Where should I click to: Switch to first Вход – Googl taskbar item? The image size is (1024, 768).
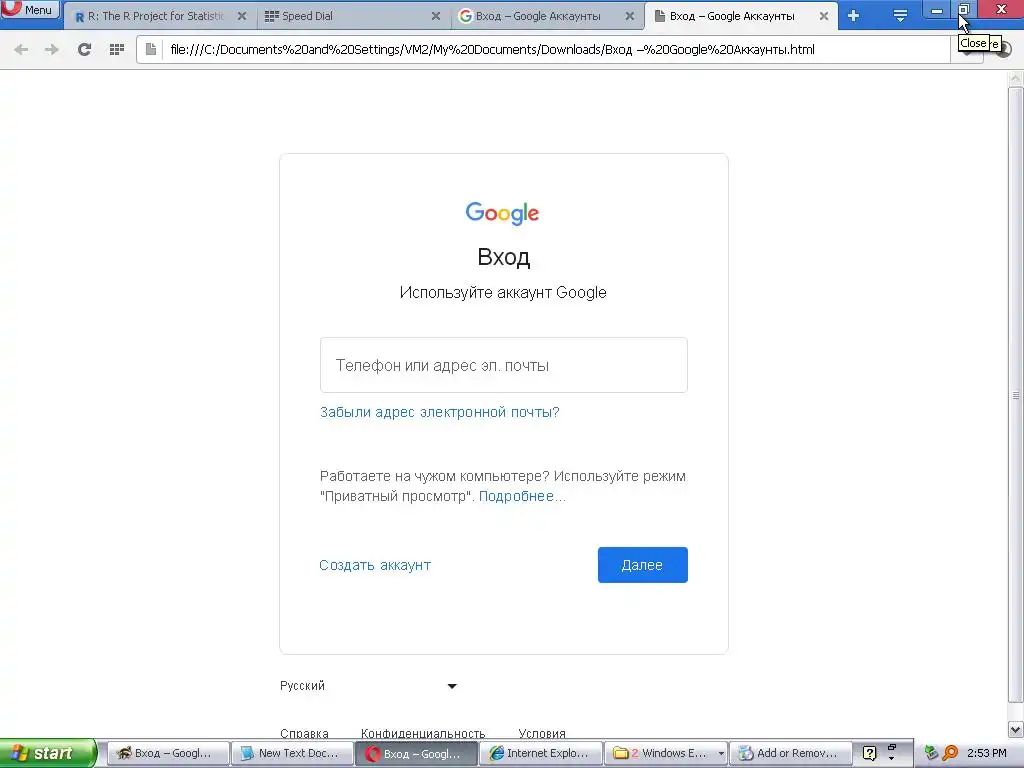(x=168, y=753)
